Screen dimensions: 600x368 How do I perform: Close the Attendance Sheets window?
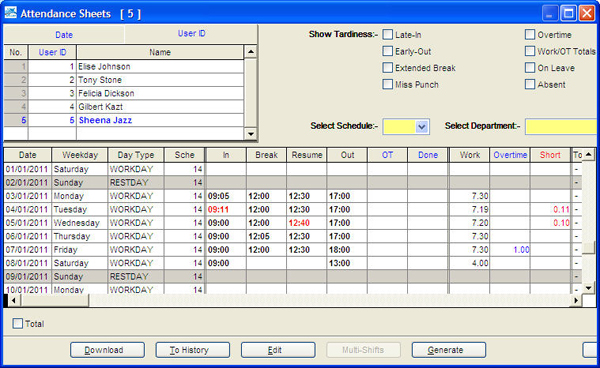coord(587,14)
